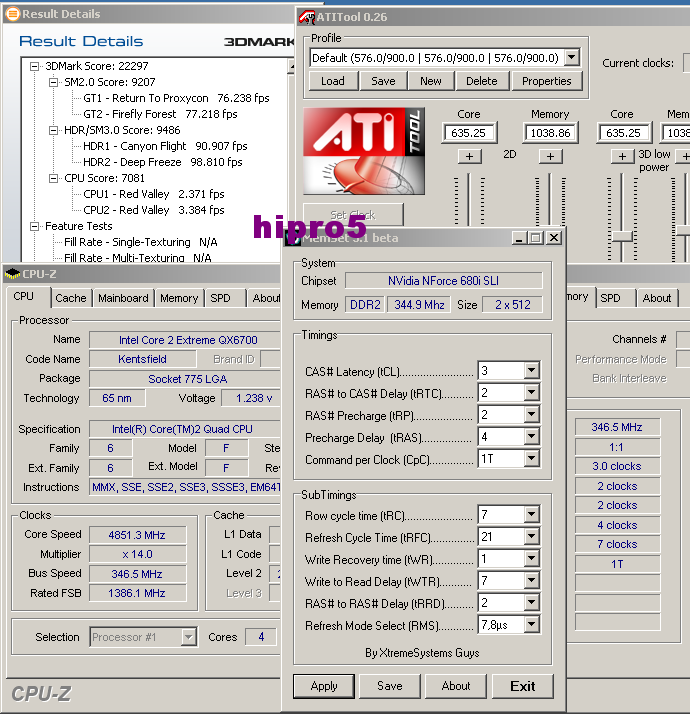Screen dimensions: 690x714
Task: Open the Memory tab in left CPU-Z
Action: click(179, 298)
